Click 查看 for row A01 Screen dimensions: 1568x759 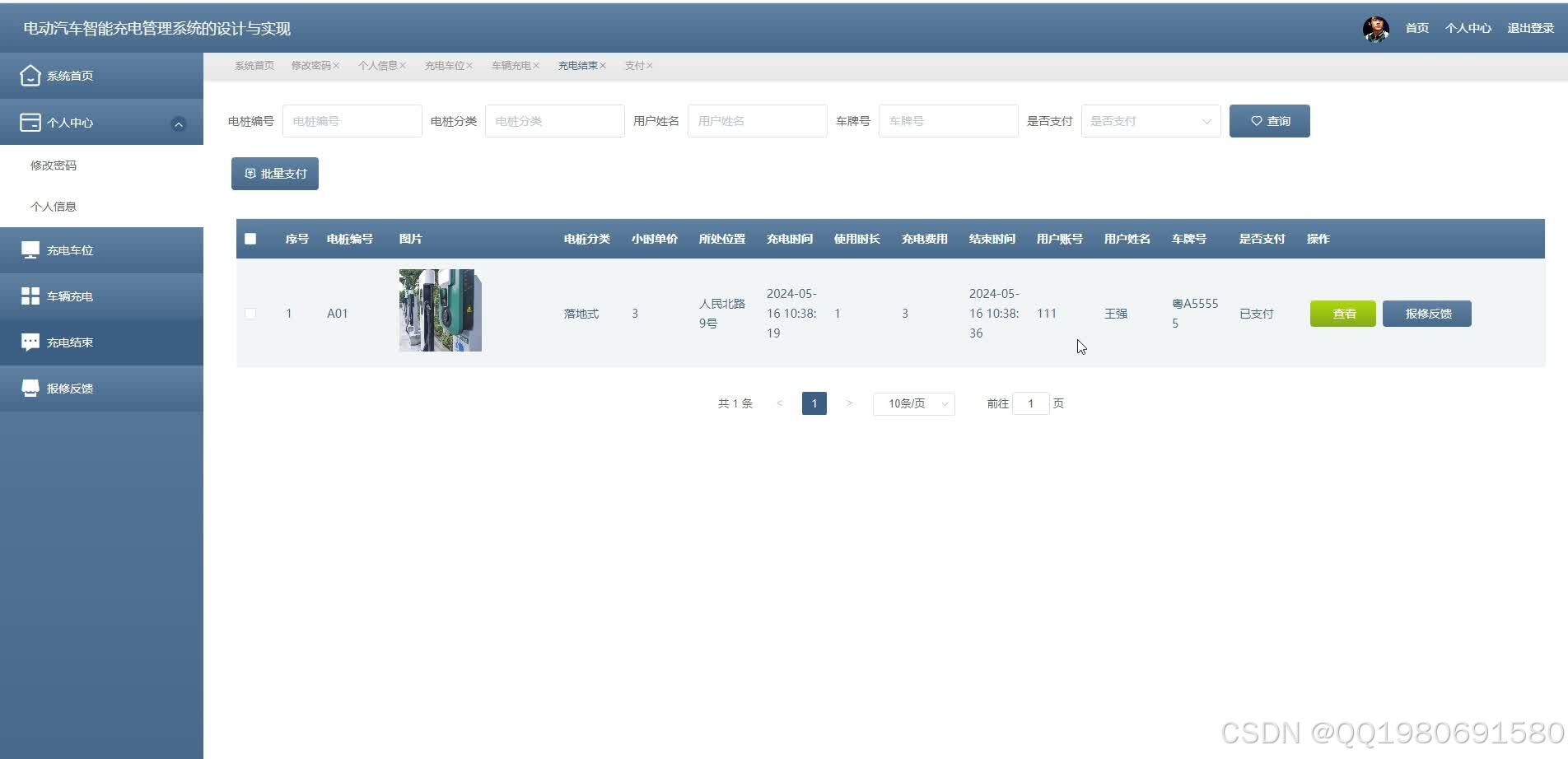coord(1343,314)
